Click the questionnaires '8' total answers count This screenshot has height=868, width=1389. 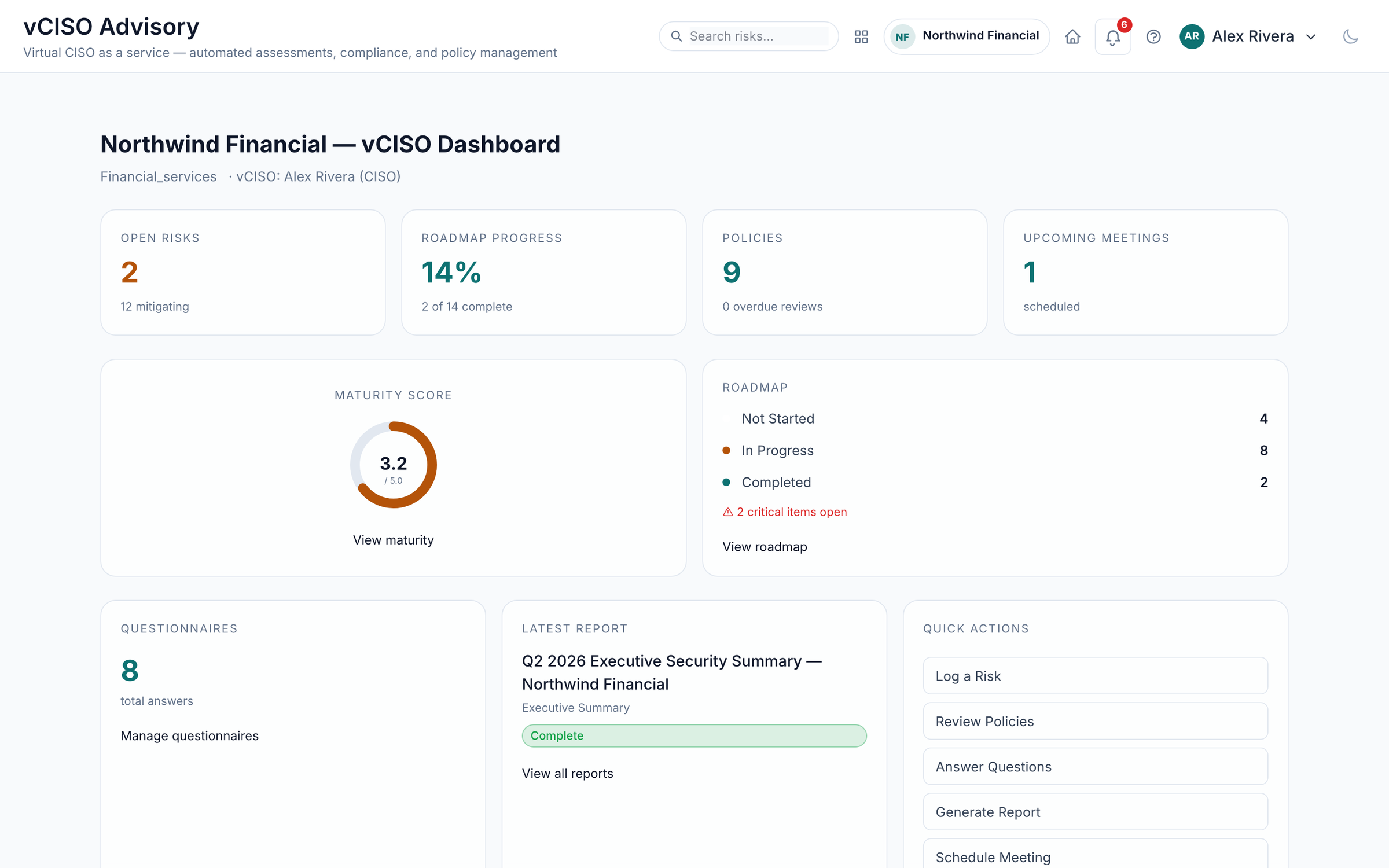tap(130, 671)
